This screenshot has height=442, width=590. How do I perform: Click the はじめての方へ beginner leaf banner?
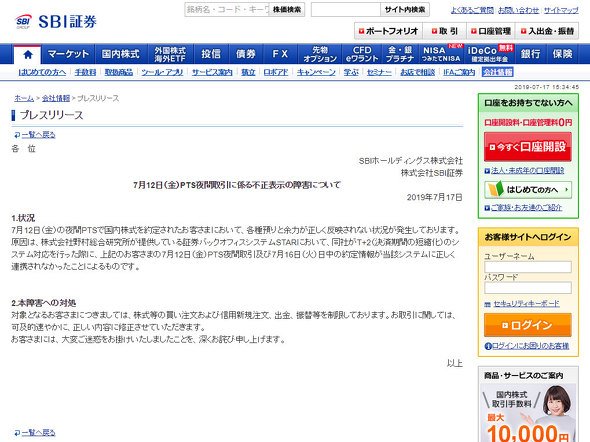point(528,190)
